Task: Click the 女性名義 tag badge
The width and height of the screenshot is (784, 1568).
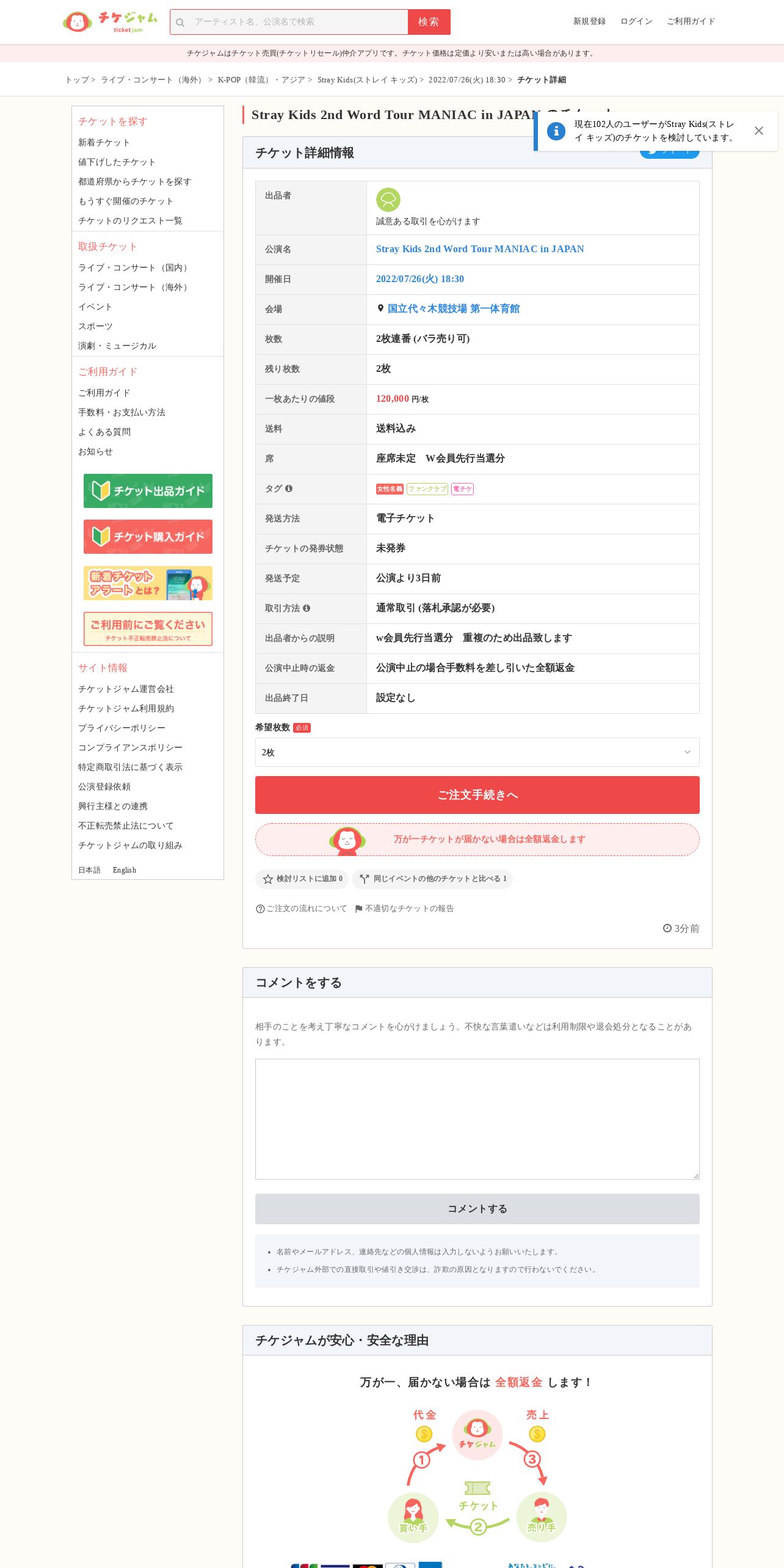Action: pos(390,489)
